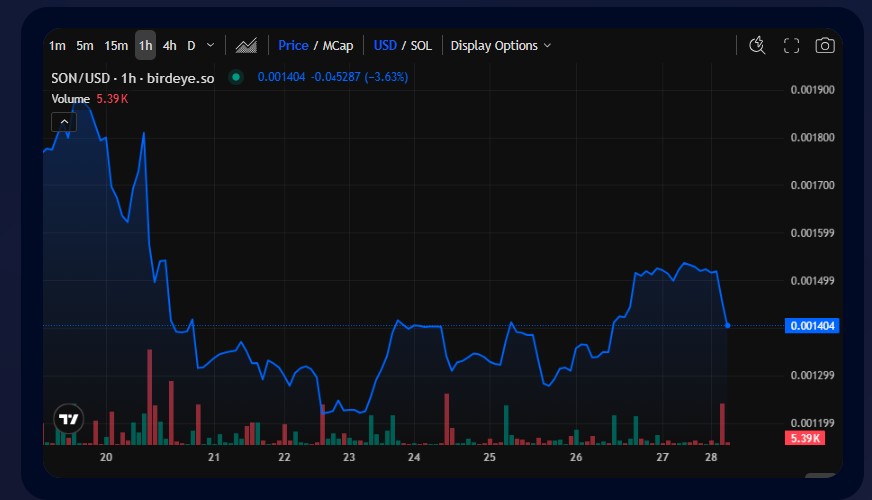
Task: Click the green market status dot
Action: 236,76
